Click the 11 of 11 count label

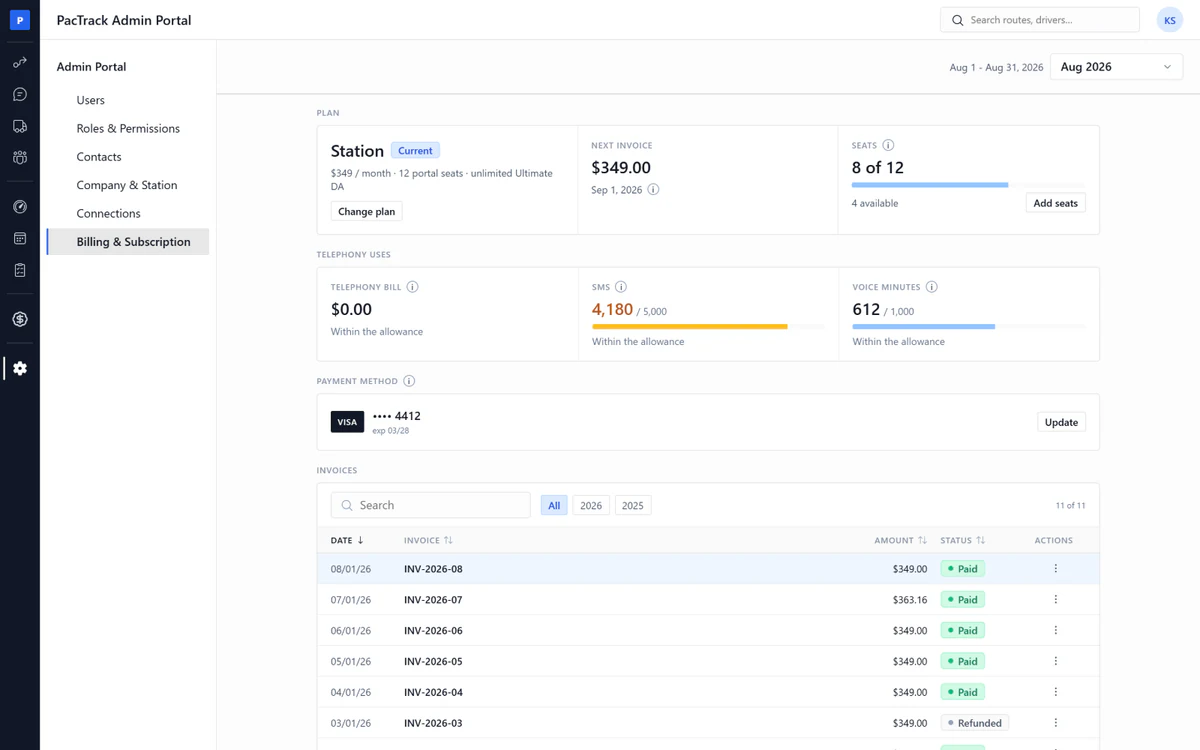(x=1070, y=506)
